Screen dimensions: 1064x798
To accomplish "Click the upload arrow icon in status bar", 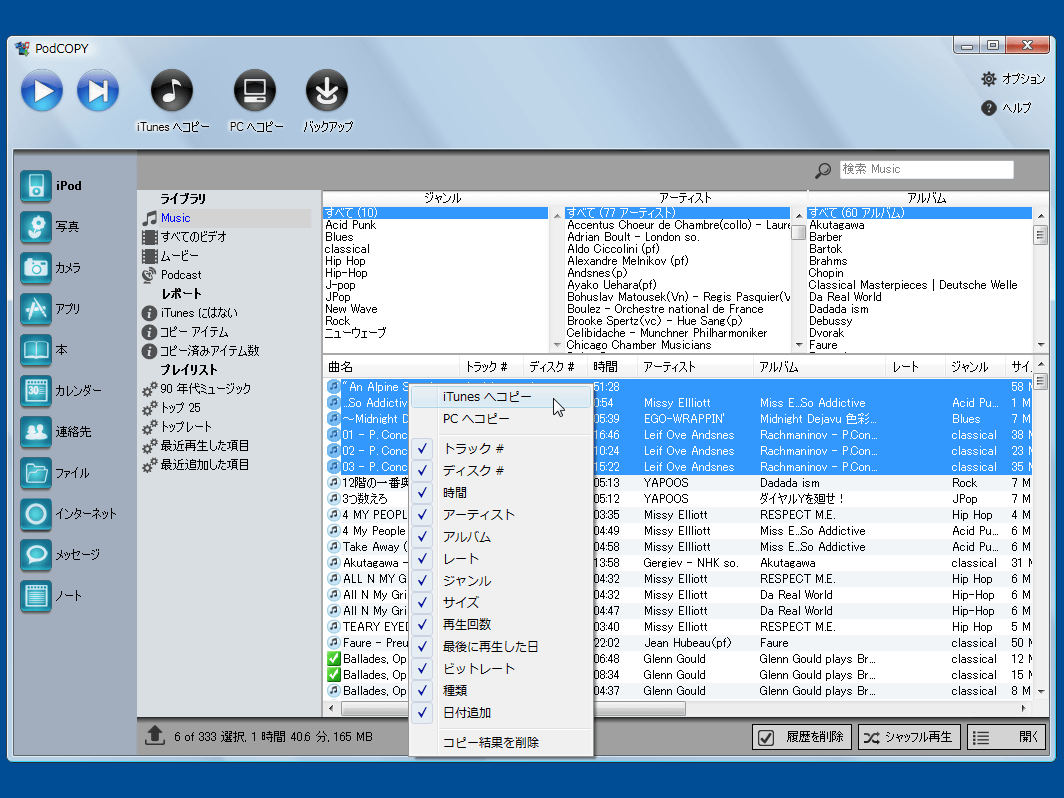I will 155,736.
